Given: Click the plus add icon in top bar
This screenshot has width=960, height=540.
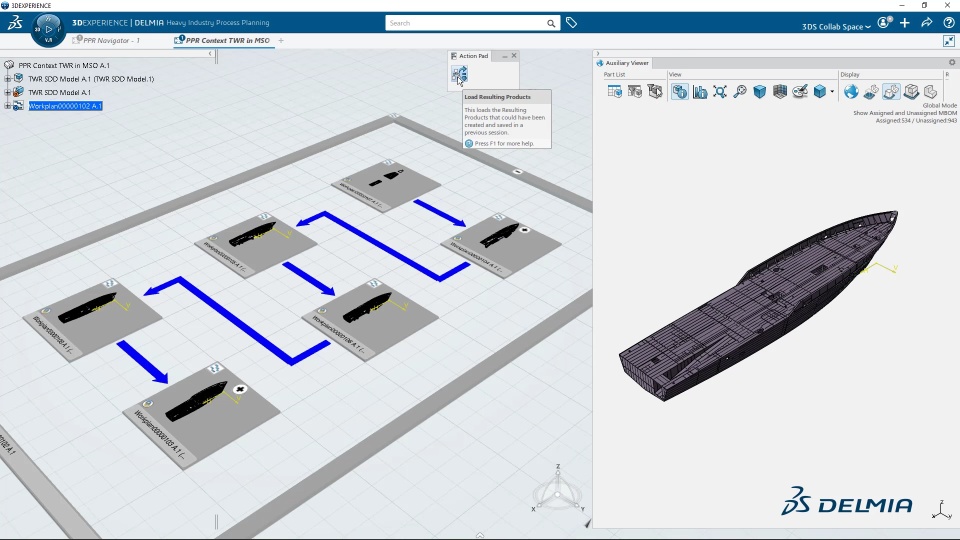Looking at the screenshot, I should pos(905,23).
